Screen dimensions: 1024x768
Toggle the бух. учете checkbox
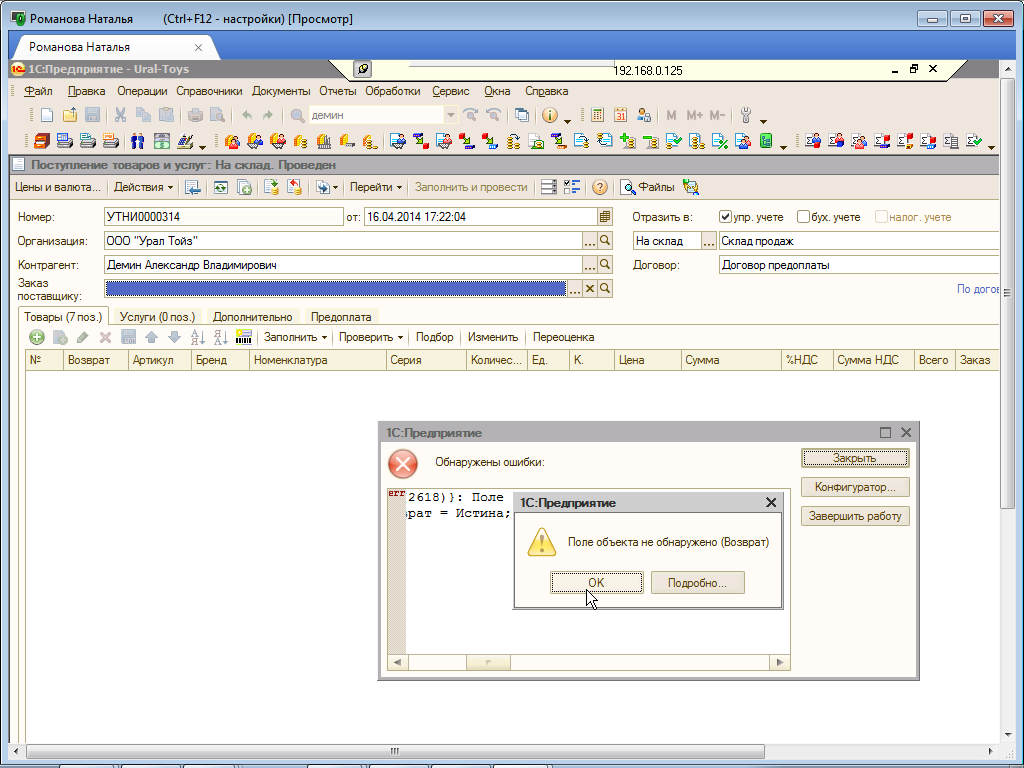tap(803, 217)
